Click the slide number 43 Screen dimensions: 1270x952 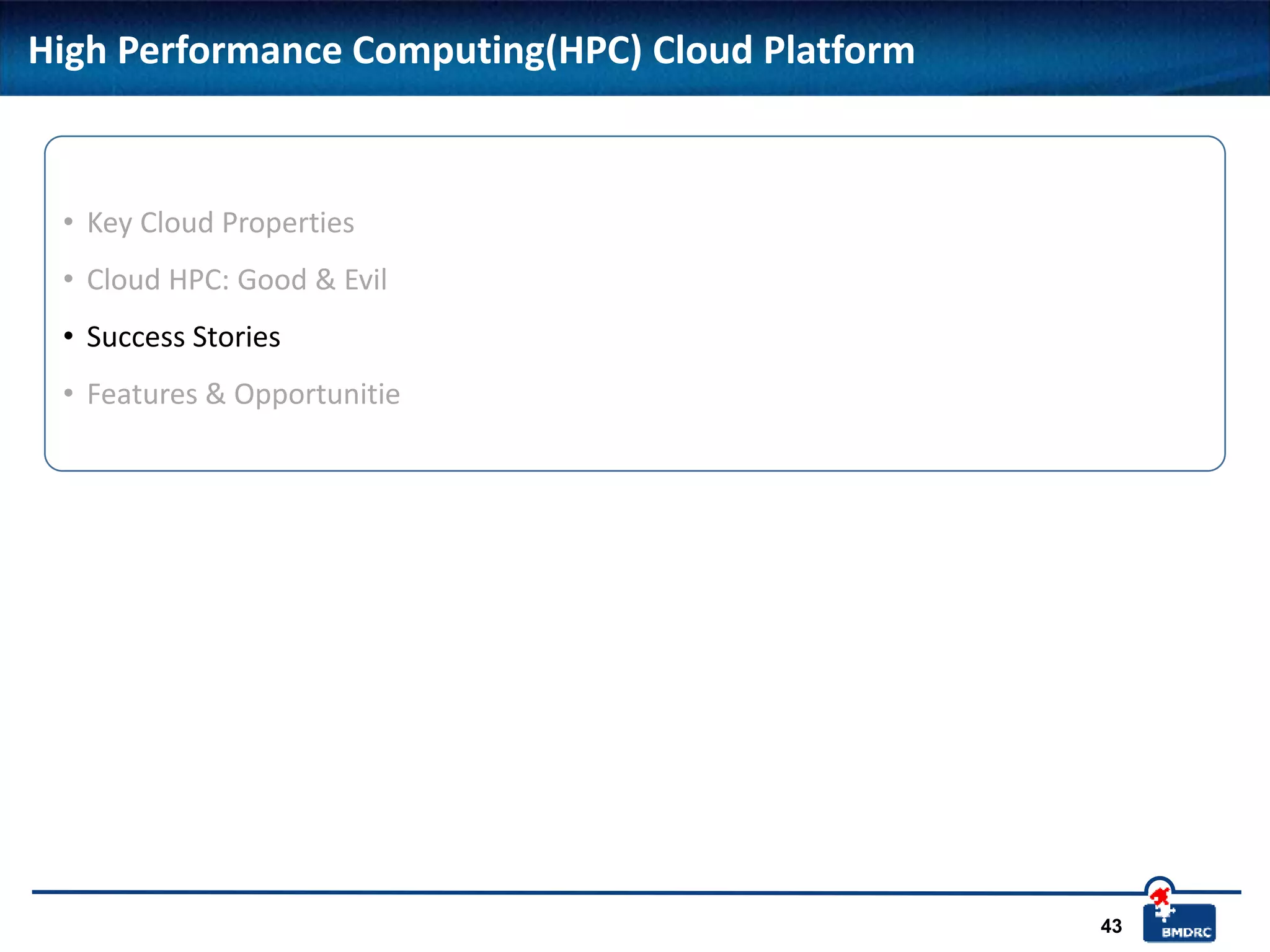click(x=1111, y=926)
